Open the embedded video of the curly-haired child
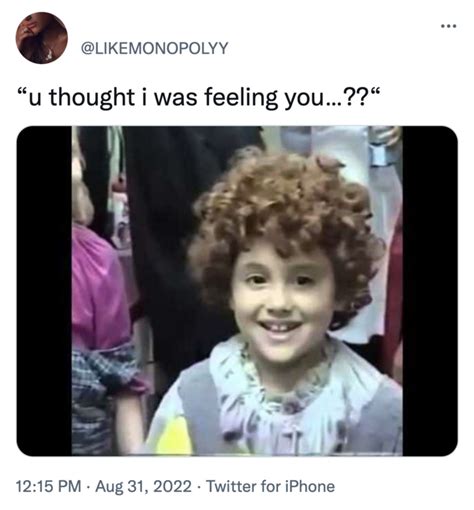474x510 pixels. click(x=237, y=291)
